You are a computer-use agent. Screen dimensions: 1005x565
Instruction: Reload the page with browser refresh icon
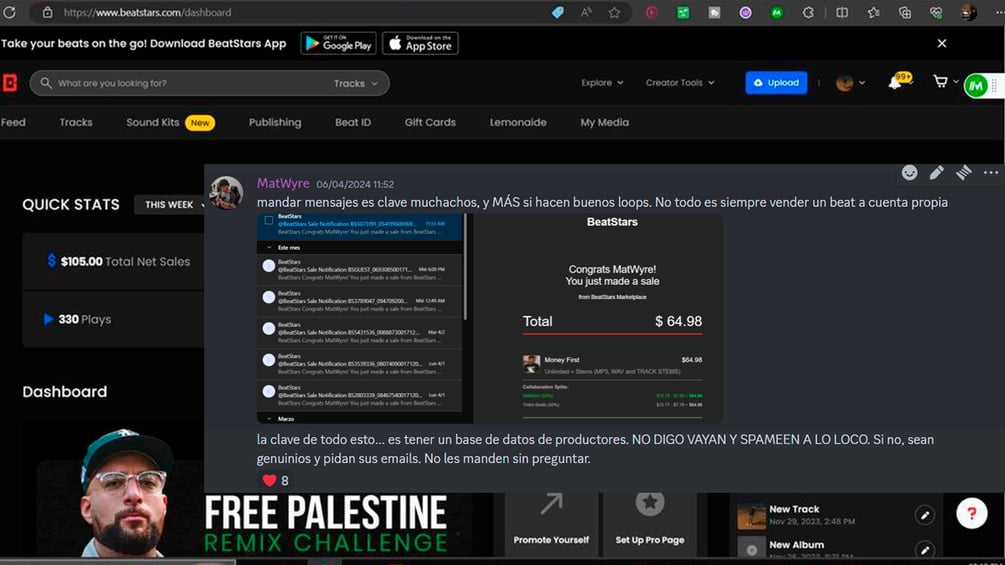click(x=9, y=12)
